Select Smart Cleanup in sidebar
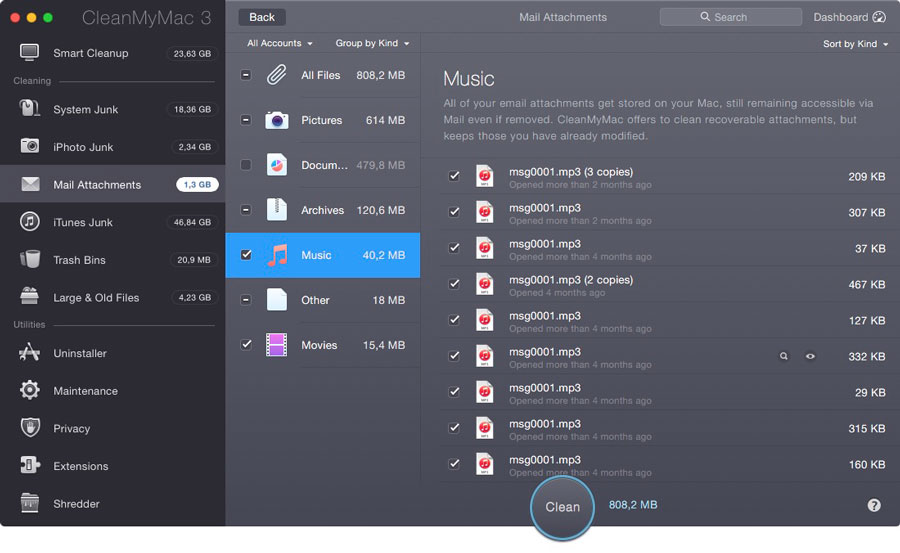900x553 pixels. (x=112, y=53)
